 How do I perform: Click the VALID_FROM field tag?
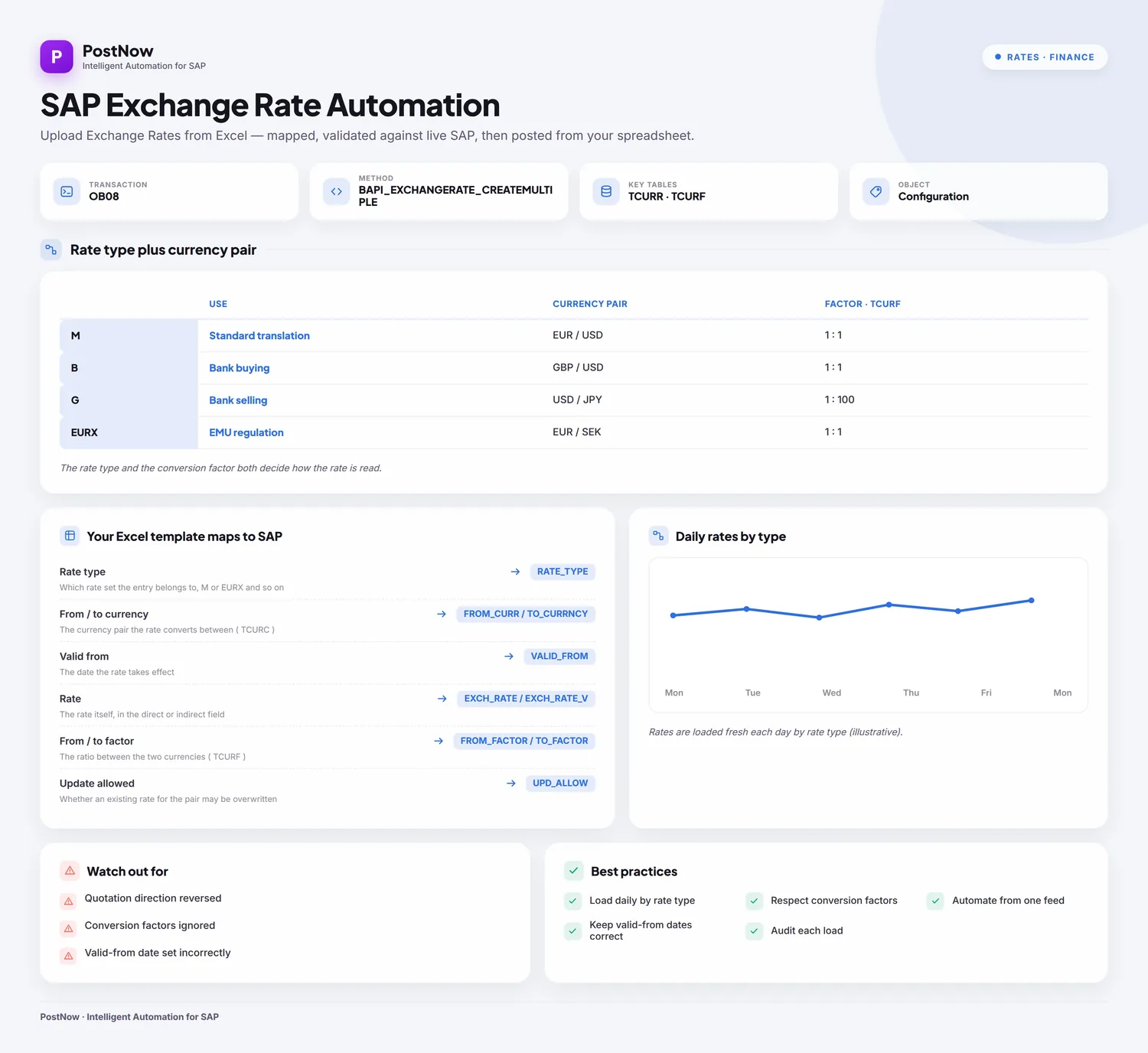pyautogui.click(x=559, y=657)
